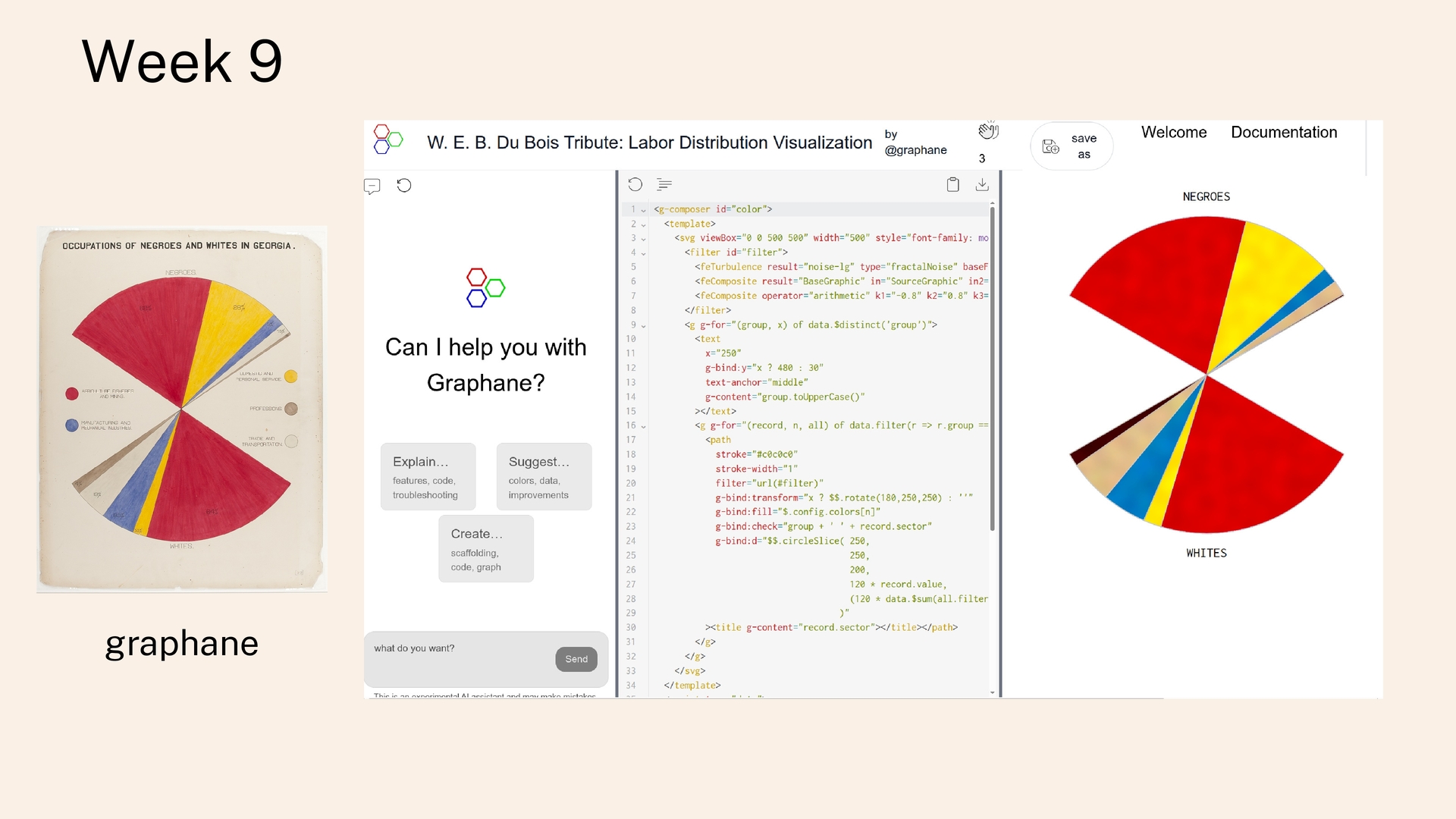
Task: Click the save as button
Action: (1072, 146)
